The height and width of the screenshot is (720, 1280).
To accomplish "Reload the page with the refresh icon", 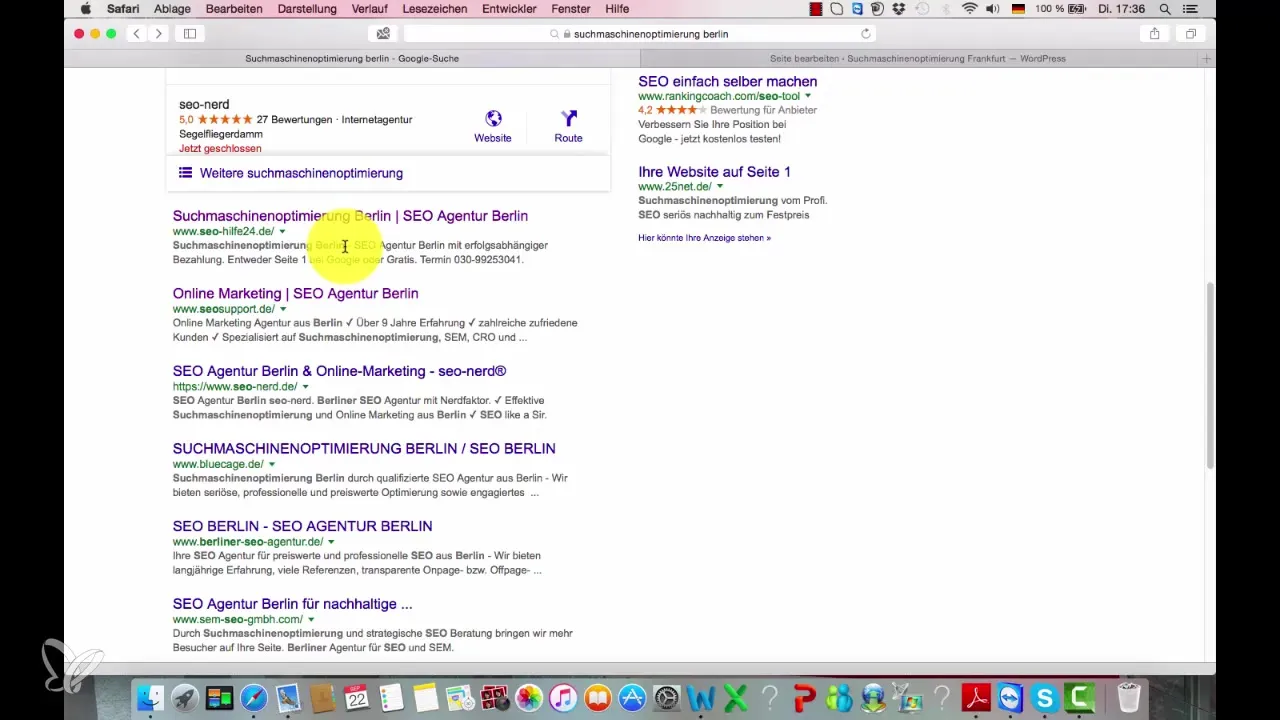I will (x=866, y=33).
